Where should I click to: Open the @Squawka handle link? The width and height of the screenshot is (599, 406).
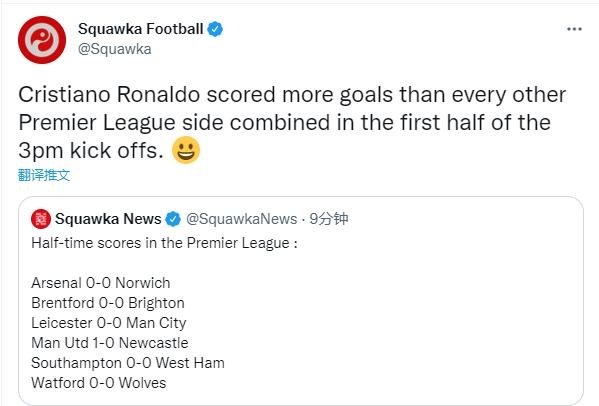(x=115, y=49)
